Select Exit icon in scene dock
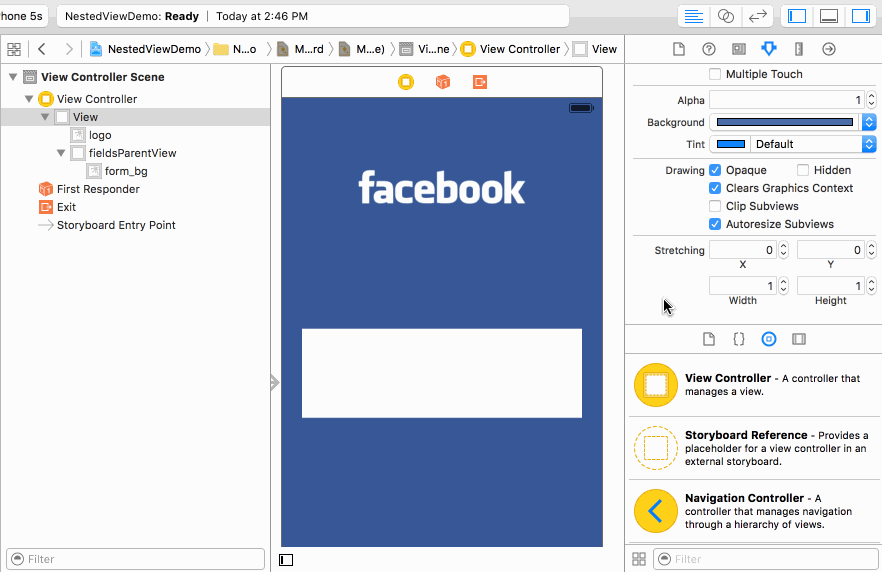882x572 pixels. pyautogui.click(x=480, y=82)
